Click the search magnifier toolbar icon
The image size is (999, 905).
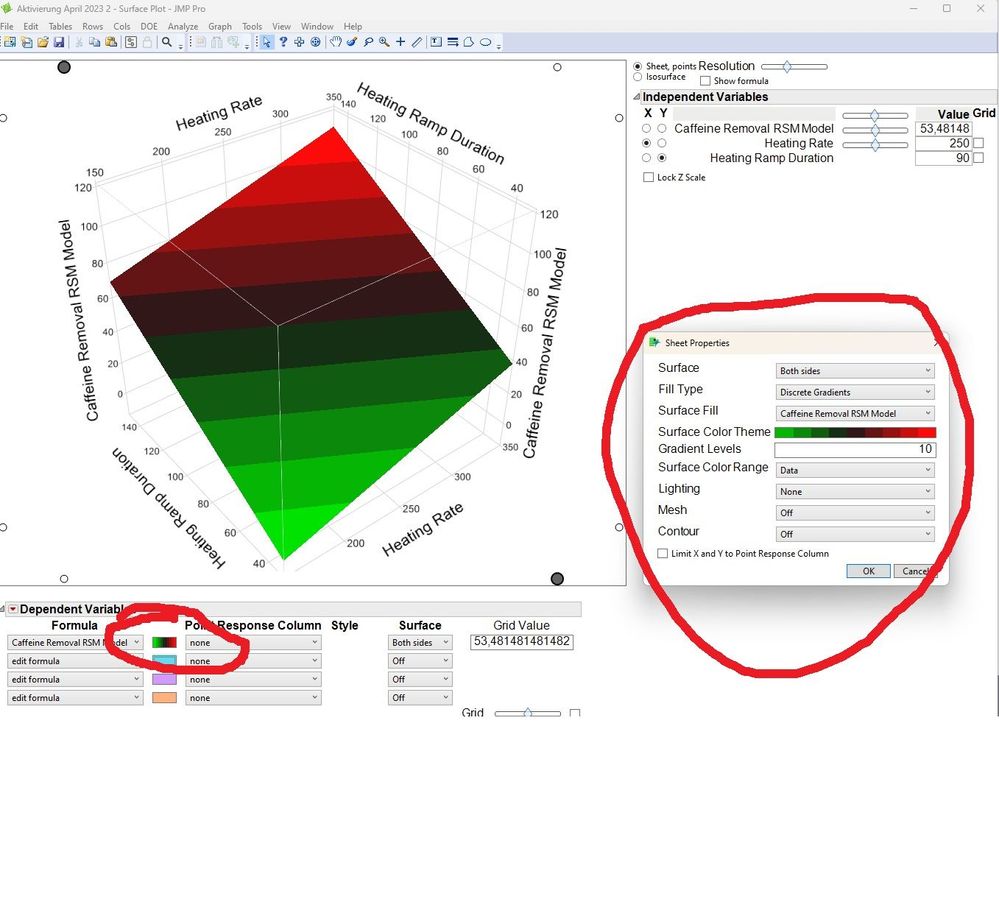167,42
